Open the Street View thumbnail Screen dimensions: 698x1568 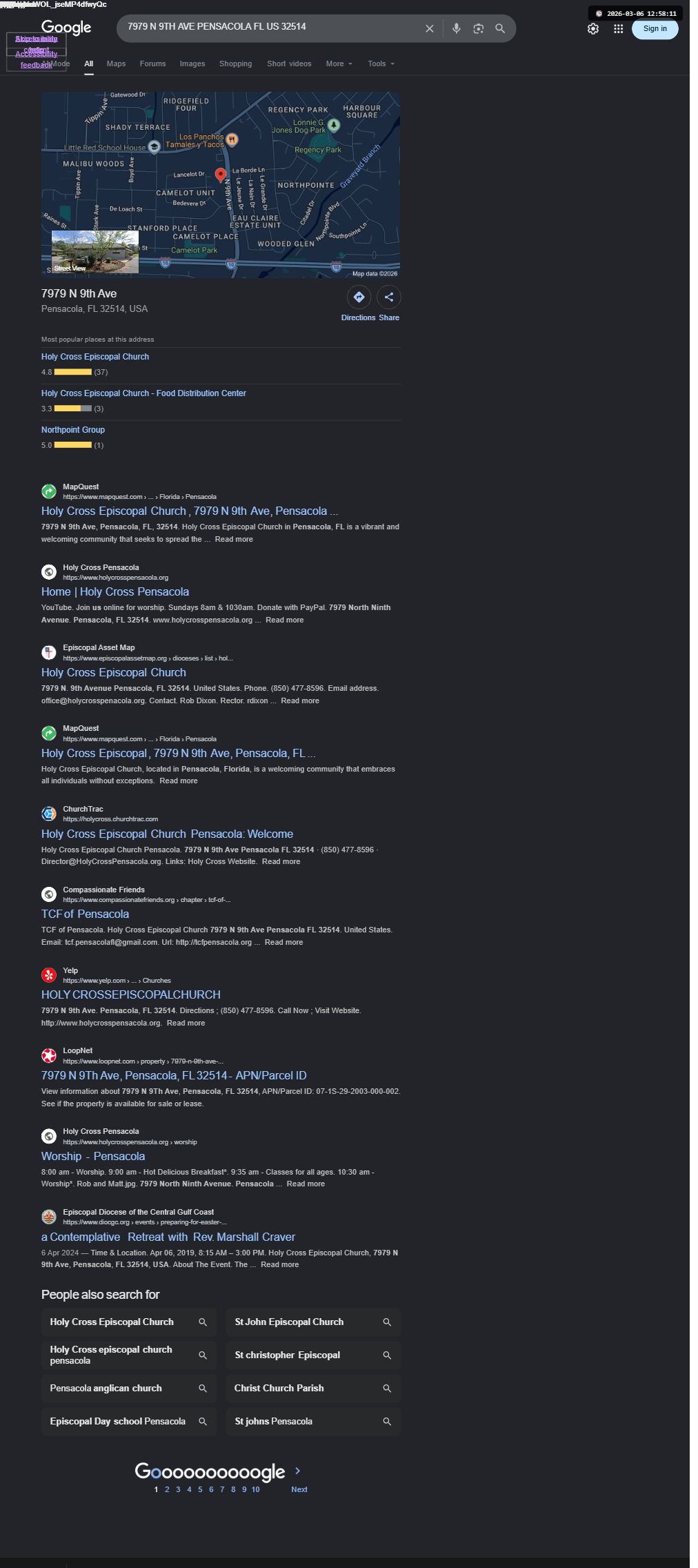pyautogui.click(x=95, y=252)
